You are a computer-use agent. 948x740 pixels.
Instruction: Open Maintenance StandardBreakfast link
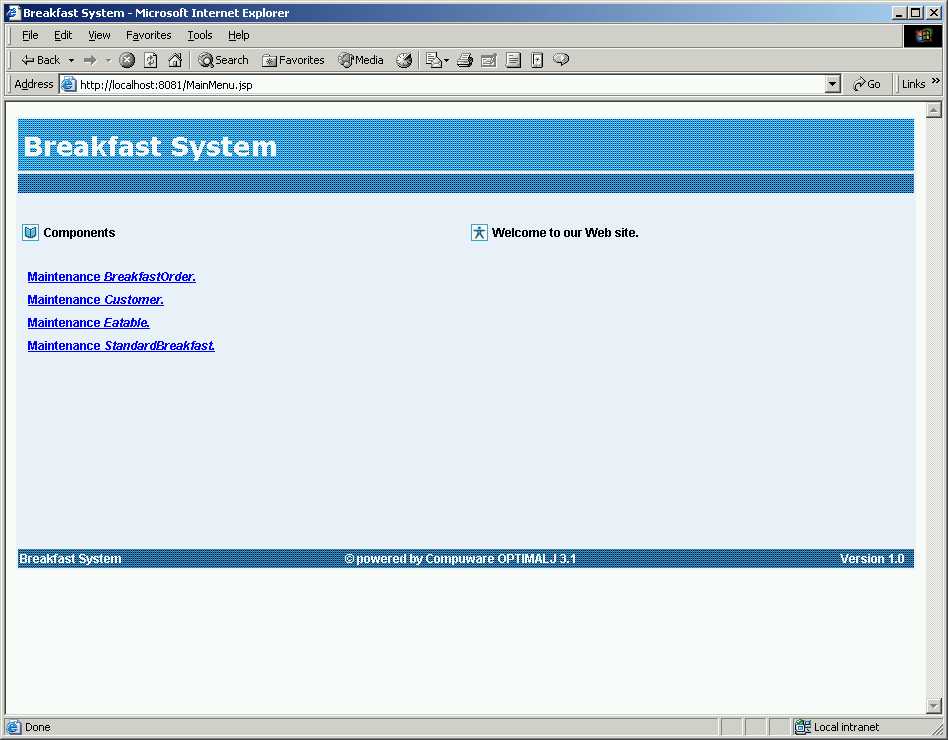coord(121,346)
